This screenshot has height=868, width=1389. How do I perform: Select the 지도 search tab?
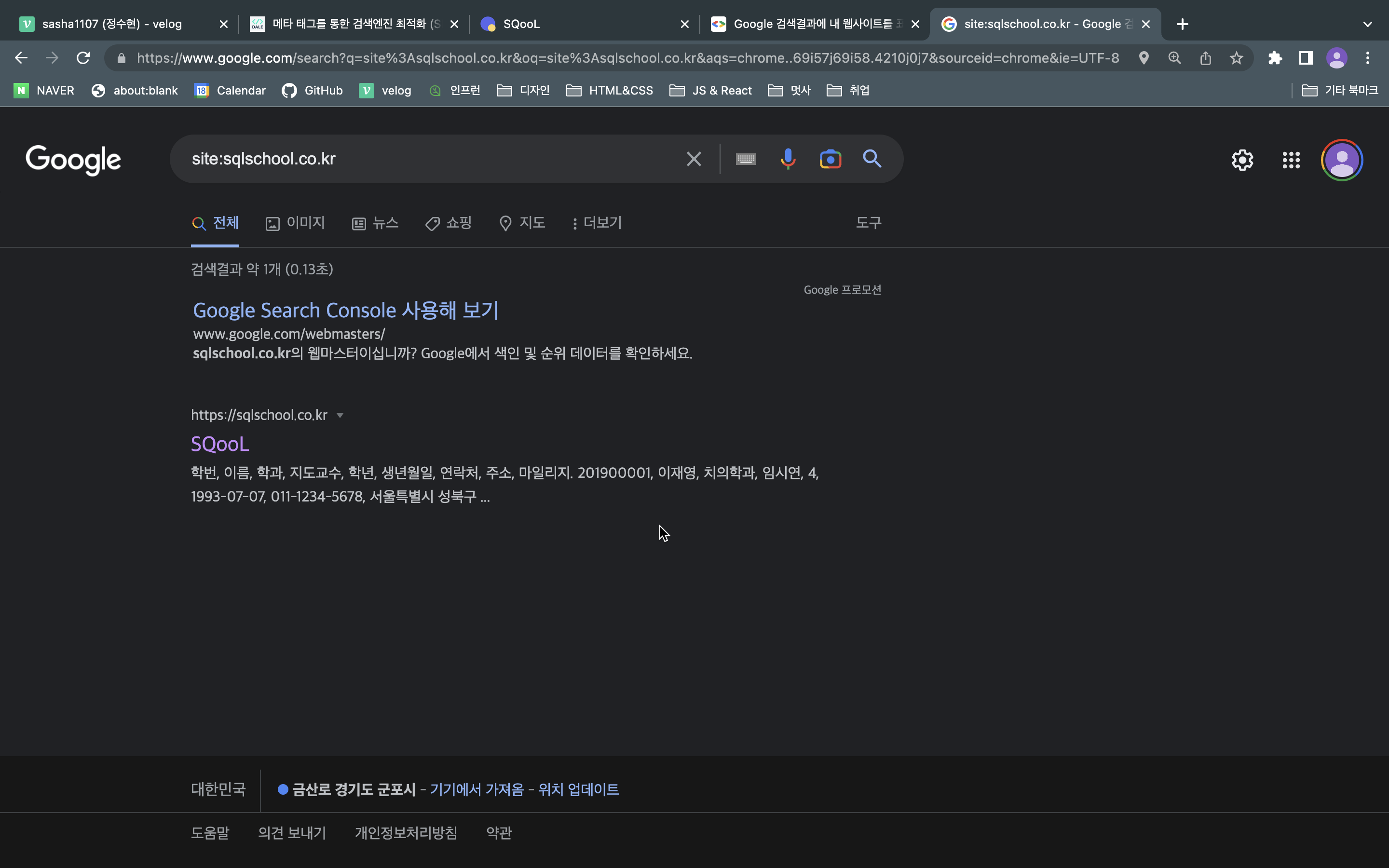(522, 223)
